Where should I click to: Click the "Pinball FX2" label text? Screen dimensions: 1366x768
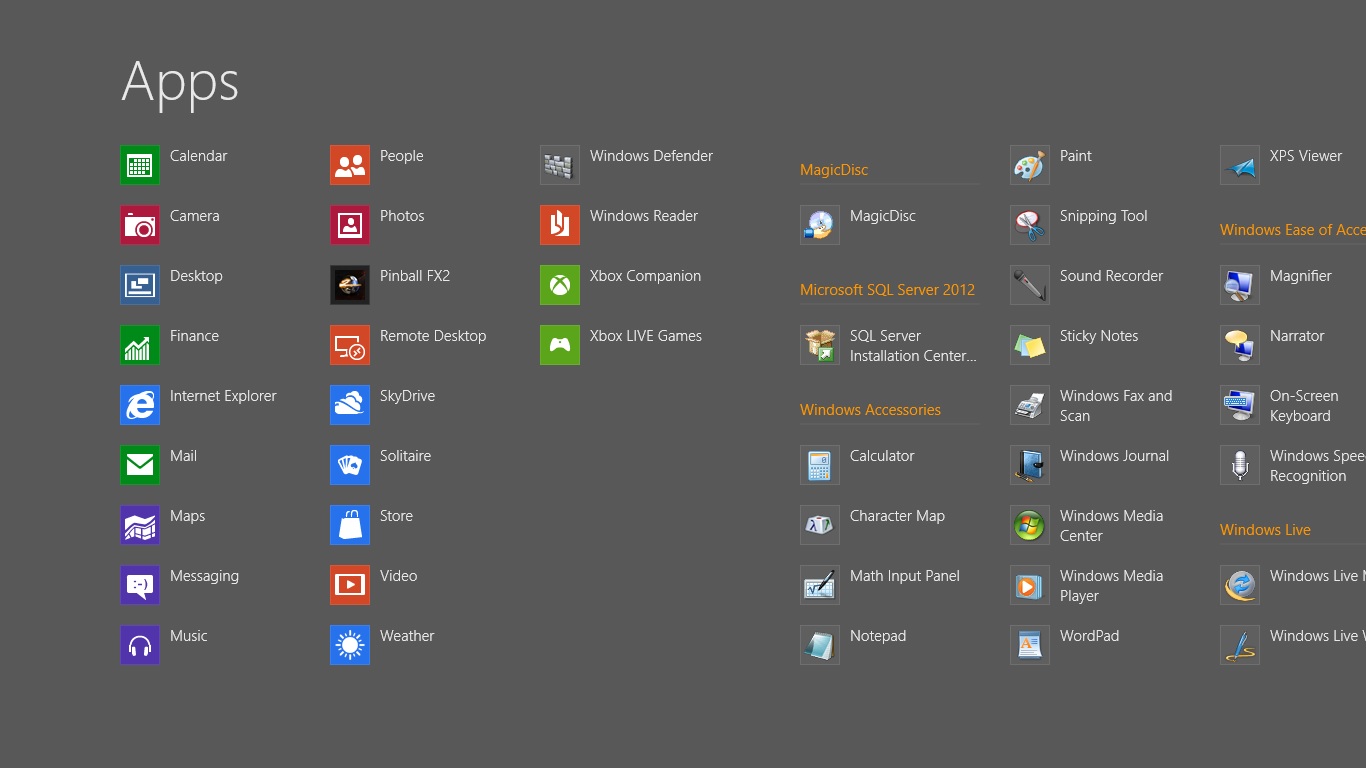pyautogui.click(x=415, y=276)
